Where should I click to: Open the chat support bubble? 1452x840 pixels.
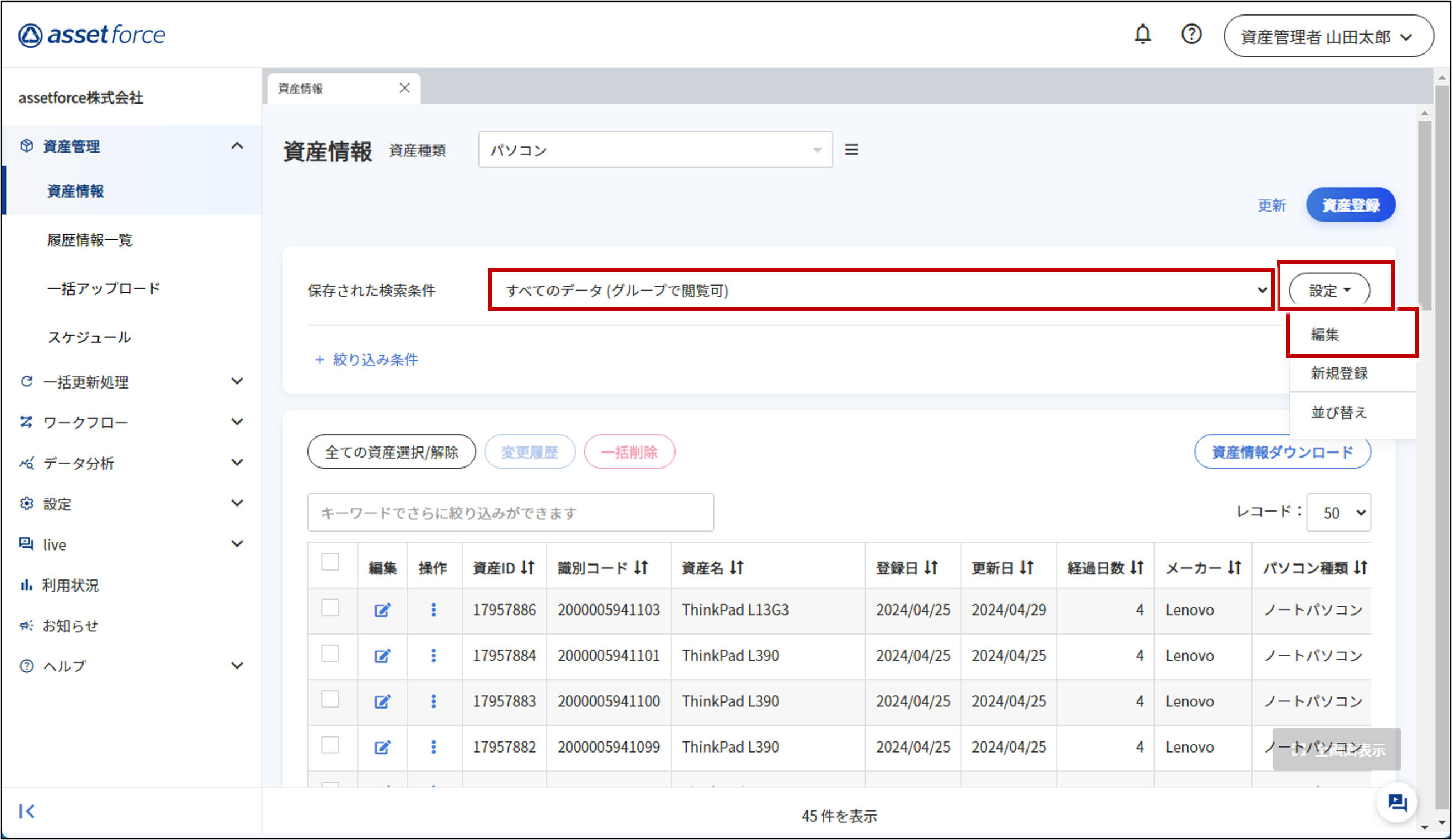[x=1397, y=802]
